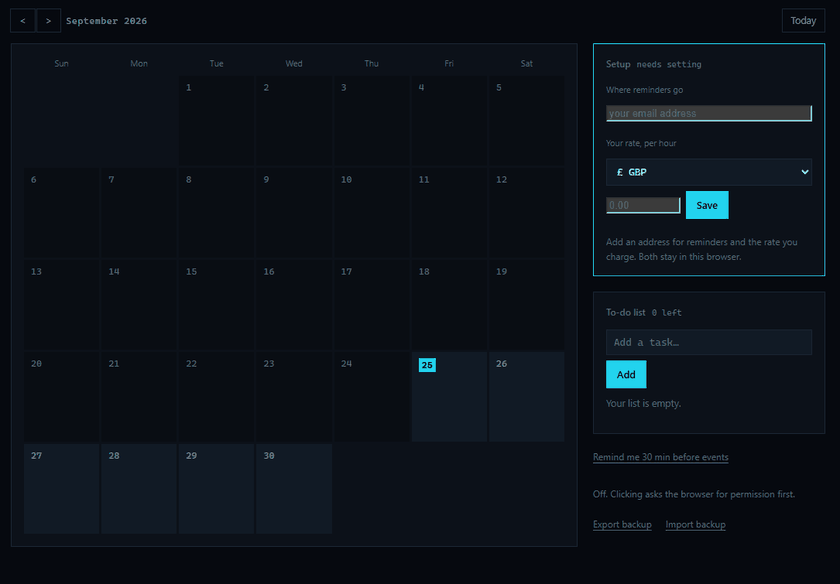
Task: Click Export backup link
Action: 622,525
